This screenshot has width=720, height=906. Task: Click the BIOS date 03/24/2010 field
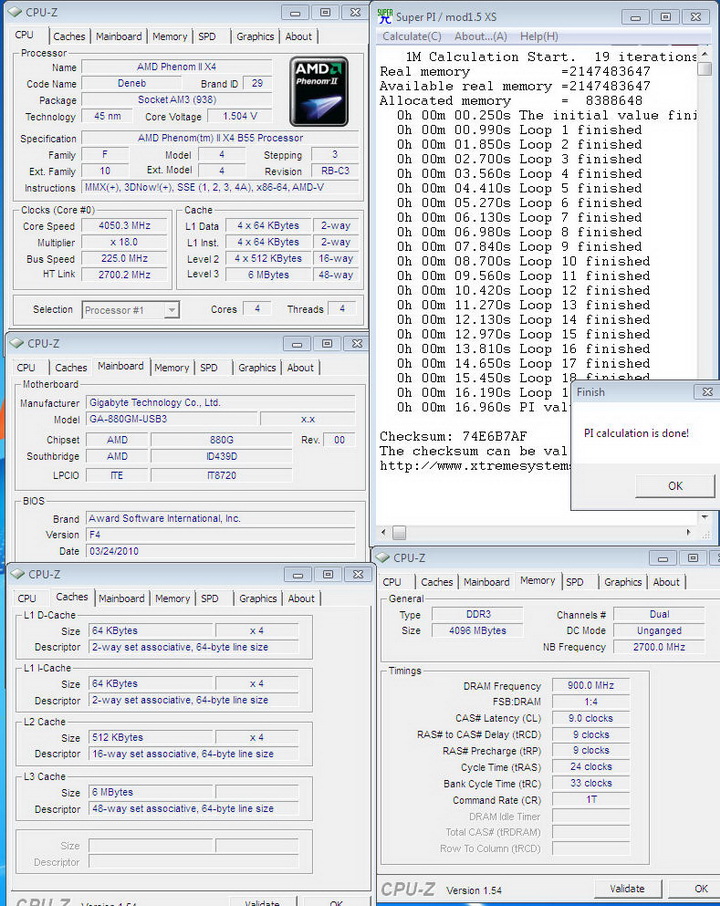pyautogui.click(x=221, y=551)
